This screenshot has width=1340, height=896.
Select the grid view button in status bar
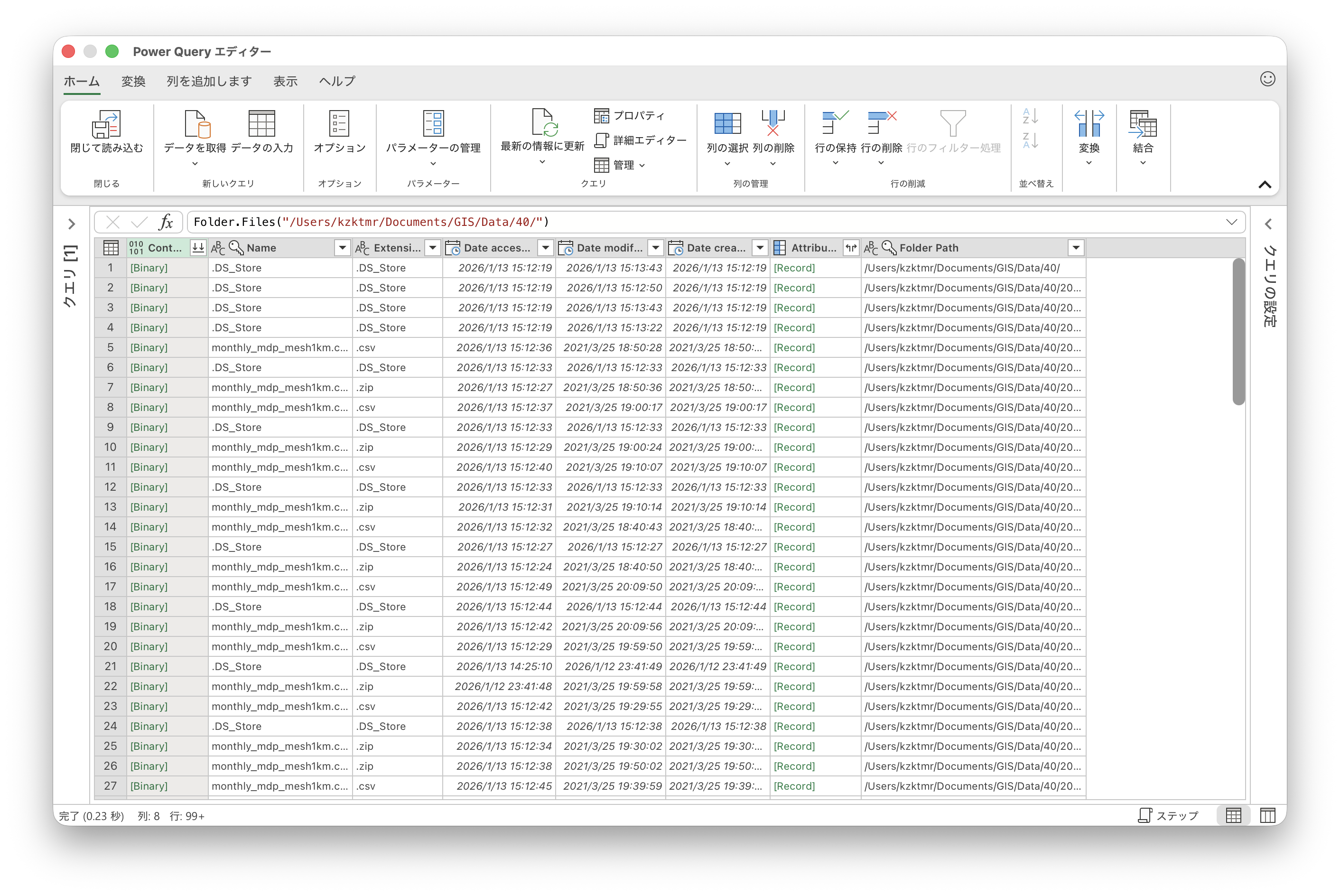[1233, 815]
